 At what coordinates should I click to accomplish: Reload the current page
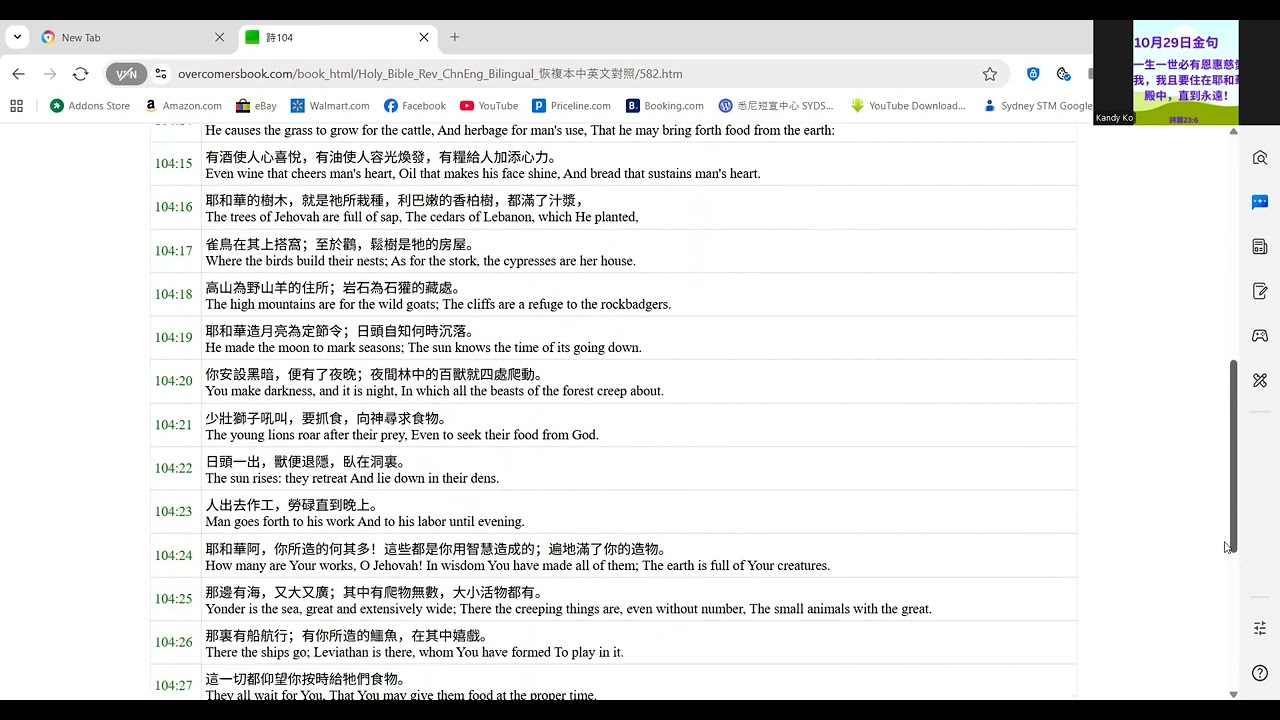pyautogui.click(x=80, y=74)
